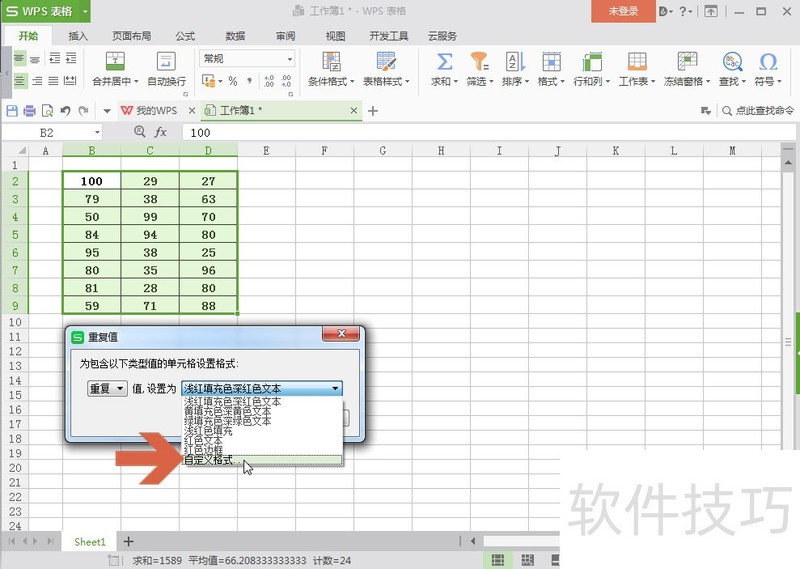Click the Save icon in quick toolbar
The height and width of the screenshot is (569, 800).
tap(12, 110)
